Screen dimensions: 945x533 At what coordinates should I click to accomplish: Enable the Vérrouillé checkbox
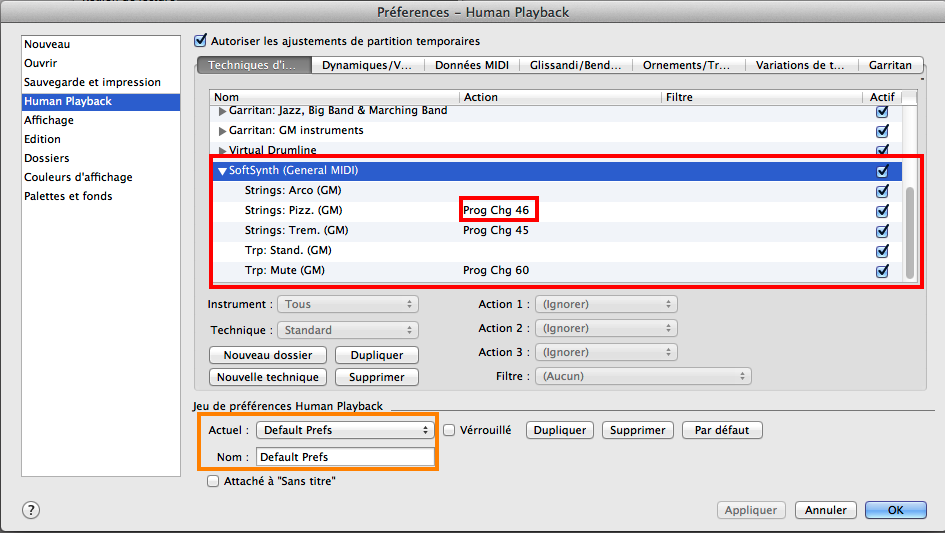click(x=449, y=430)
